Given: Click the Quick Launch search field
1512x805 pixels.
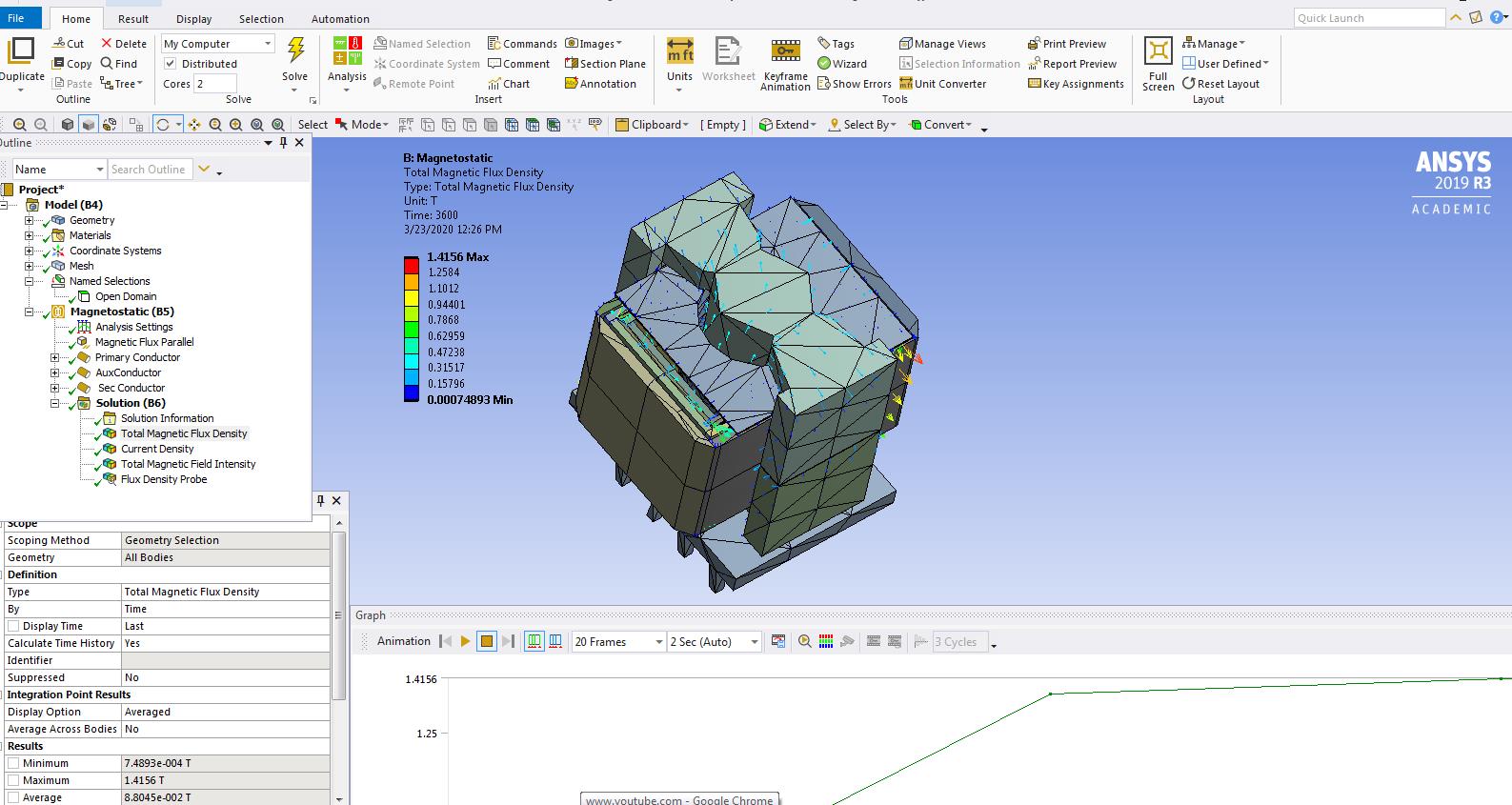Looking at the screenshot, I should [1369, 18].
